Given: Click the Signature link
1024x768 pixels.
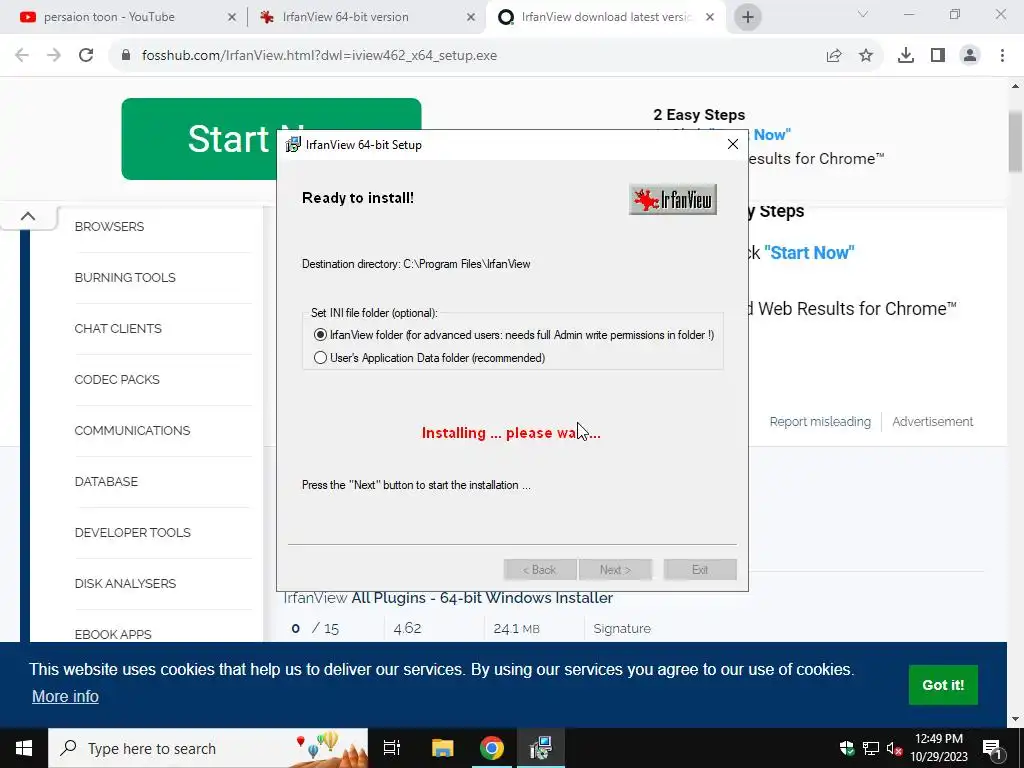Looking at the screenshot, I should (x=622, y=628).
